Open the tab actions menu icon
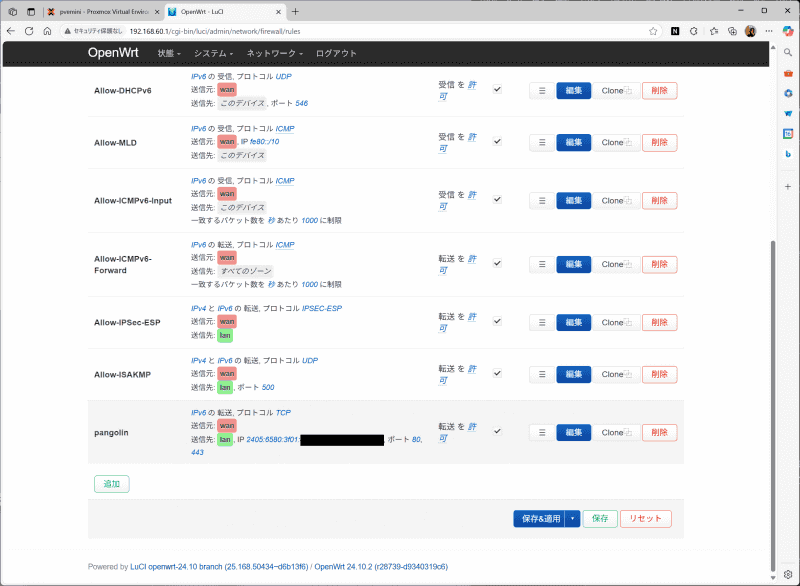The width and height of the screenshot is (800, 586). tap(31, 11)
